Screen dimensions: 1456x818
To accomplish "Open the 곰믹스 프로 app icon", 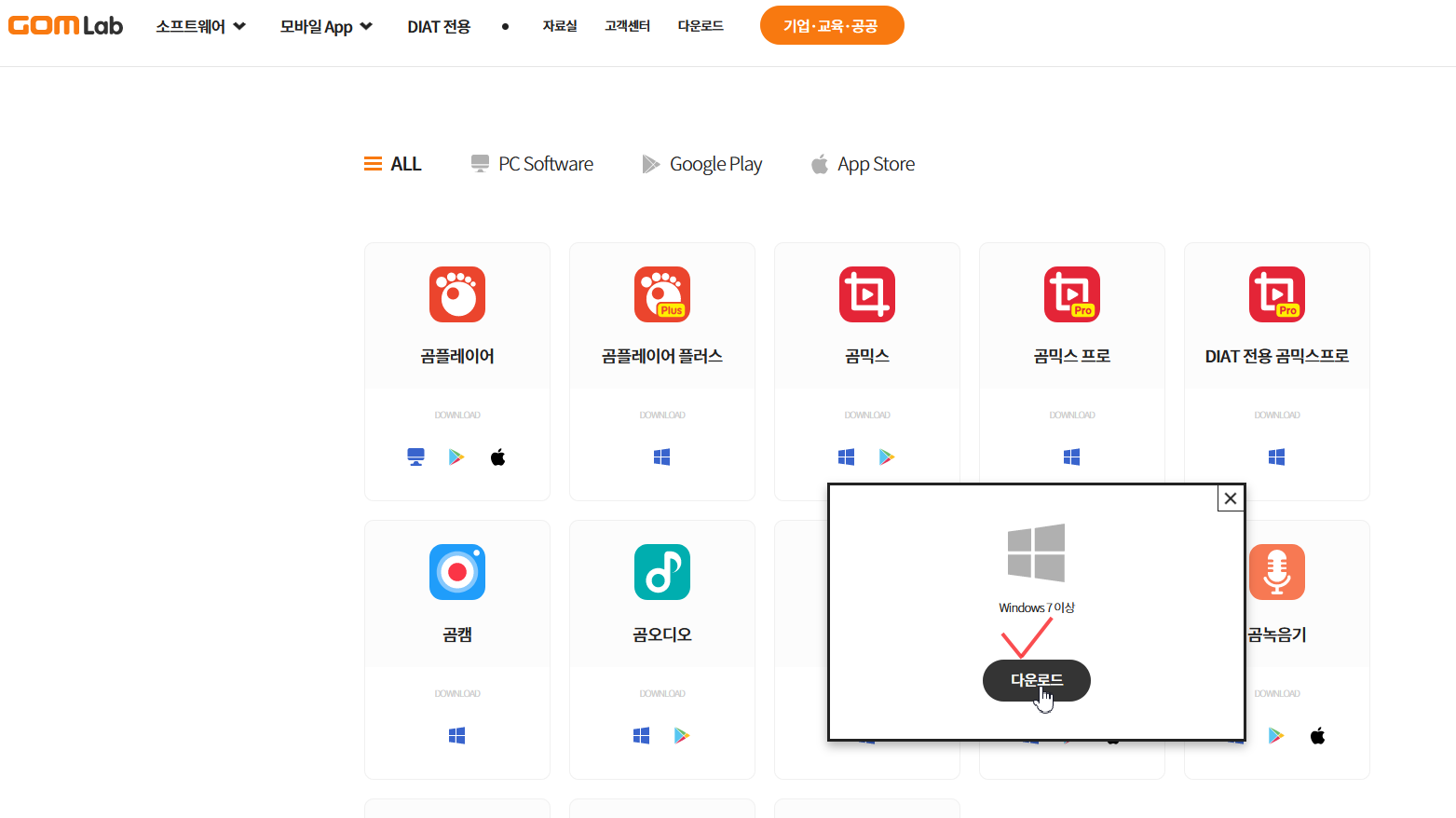I will pyautogui.click(x=1072, y=294).
